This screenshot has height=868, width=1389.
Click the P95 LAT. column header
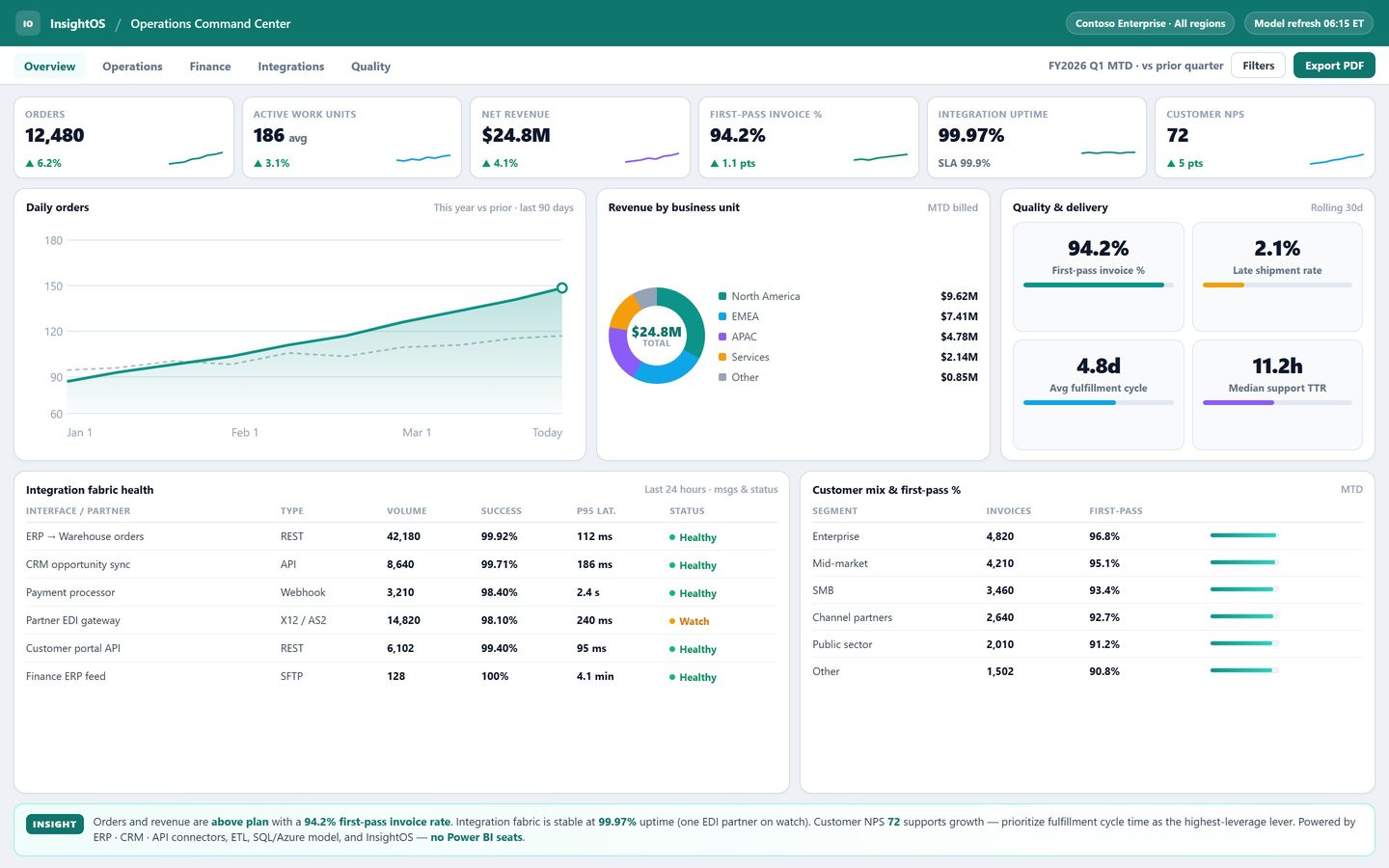[596, 511]
